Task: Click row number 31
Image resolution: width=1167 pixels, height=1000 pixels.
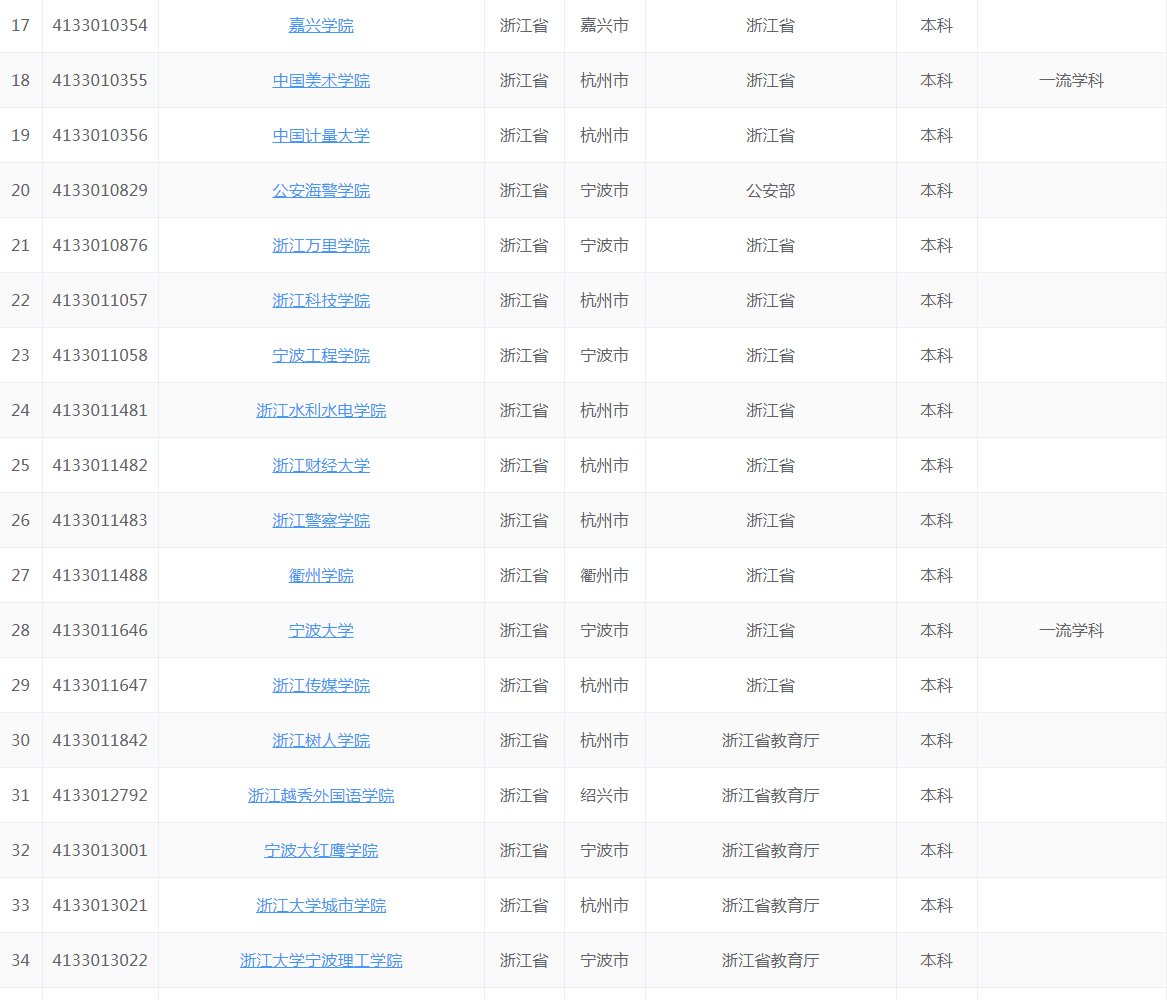Action: [x=21, y=796]
